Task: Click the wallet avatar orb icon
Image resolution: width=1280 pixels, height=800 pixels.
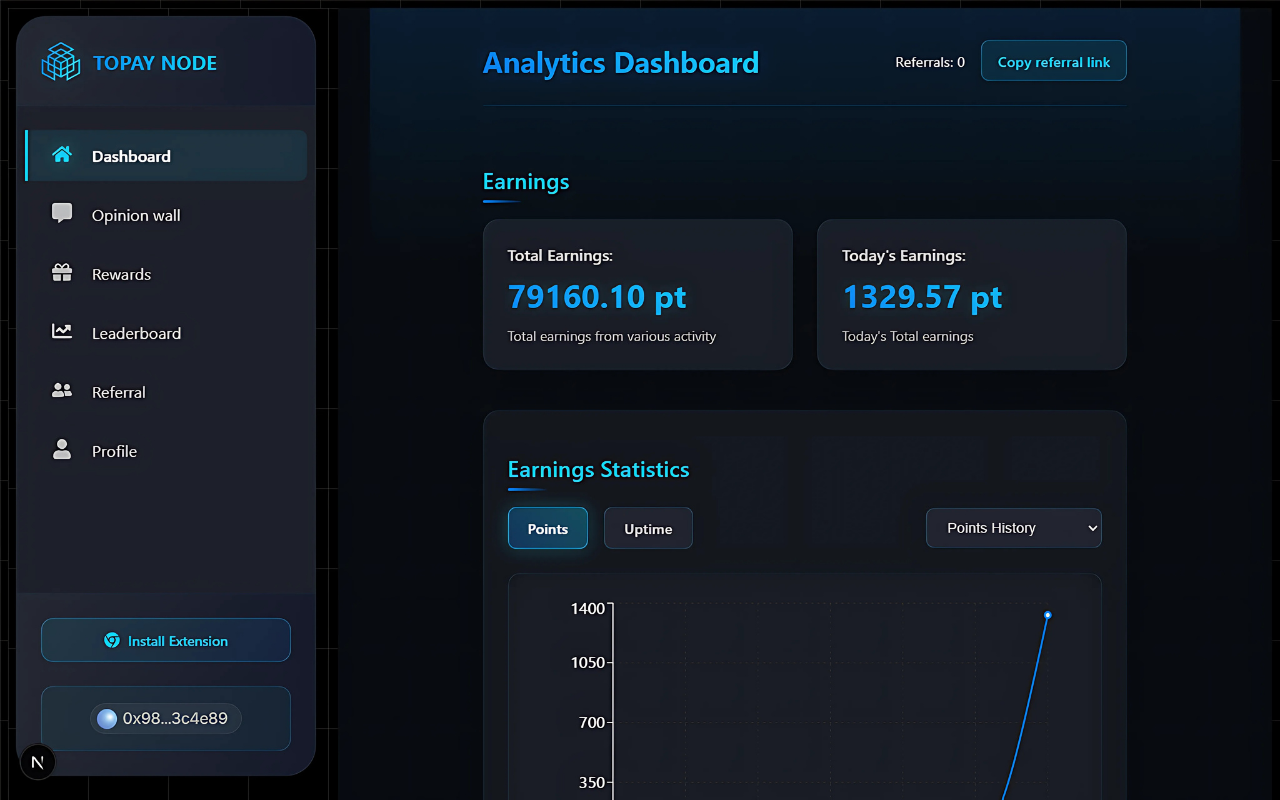Action: (107, 718)
